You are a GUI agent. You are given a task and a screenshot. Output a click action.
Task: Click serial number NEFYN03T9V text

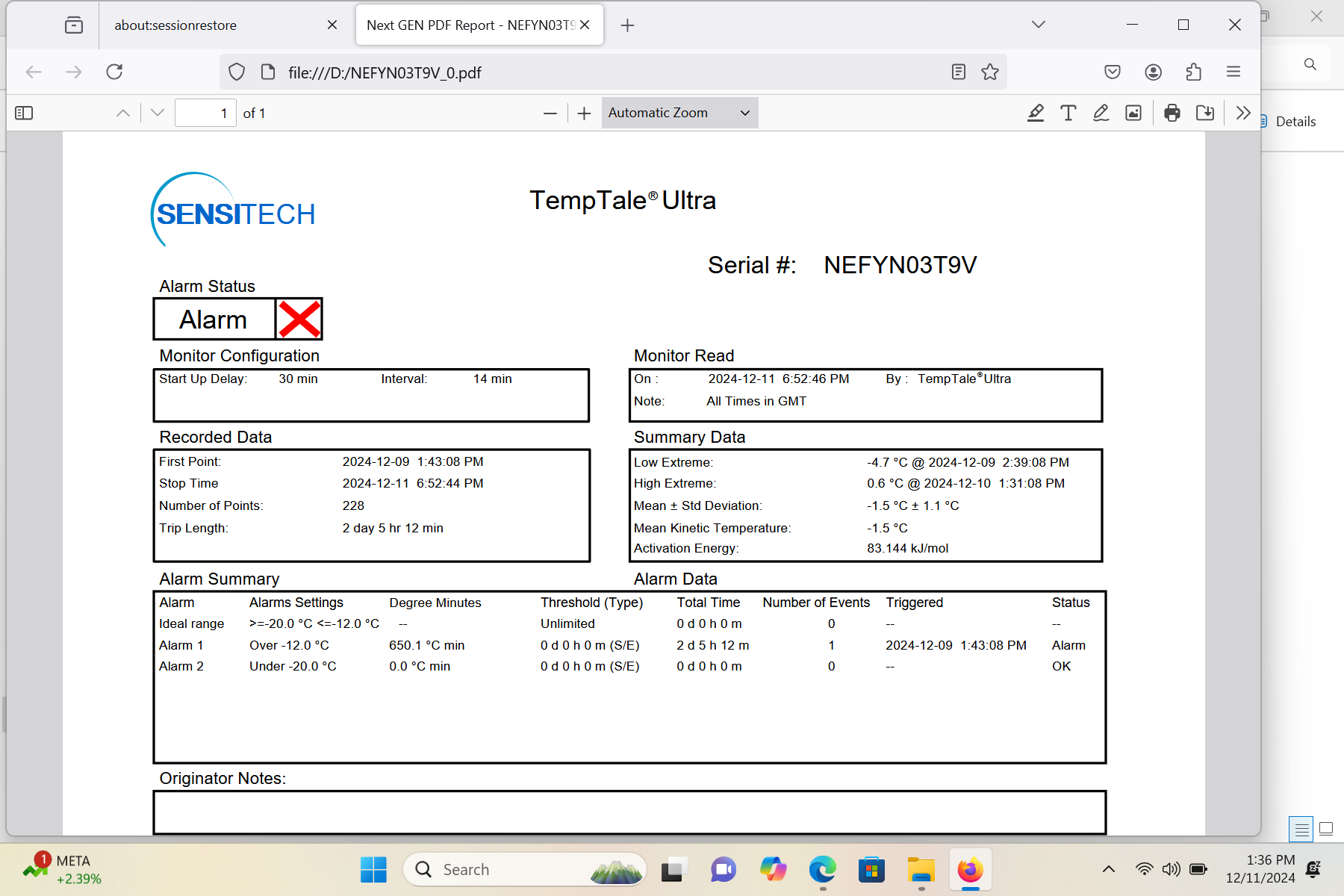click(900, 265)
